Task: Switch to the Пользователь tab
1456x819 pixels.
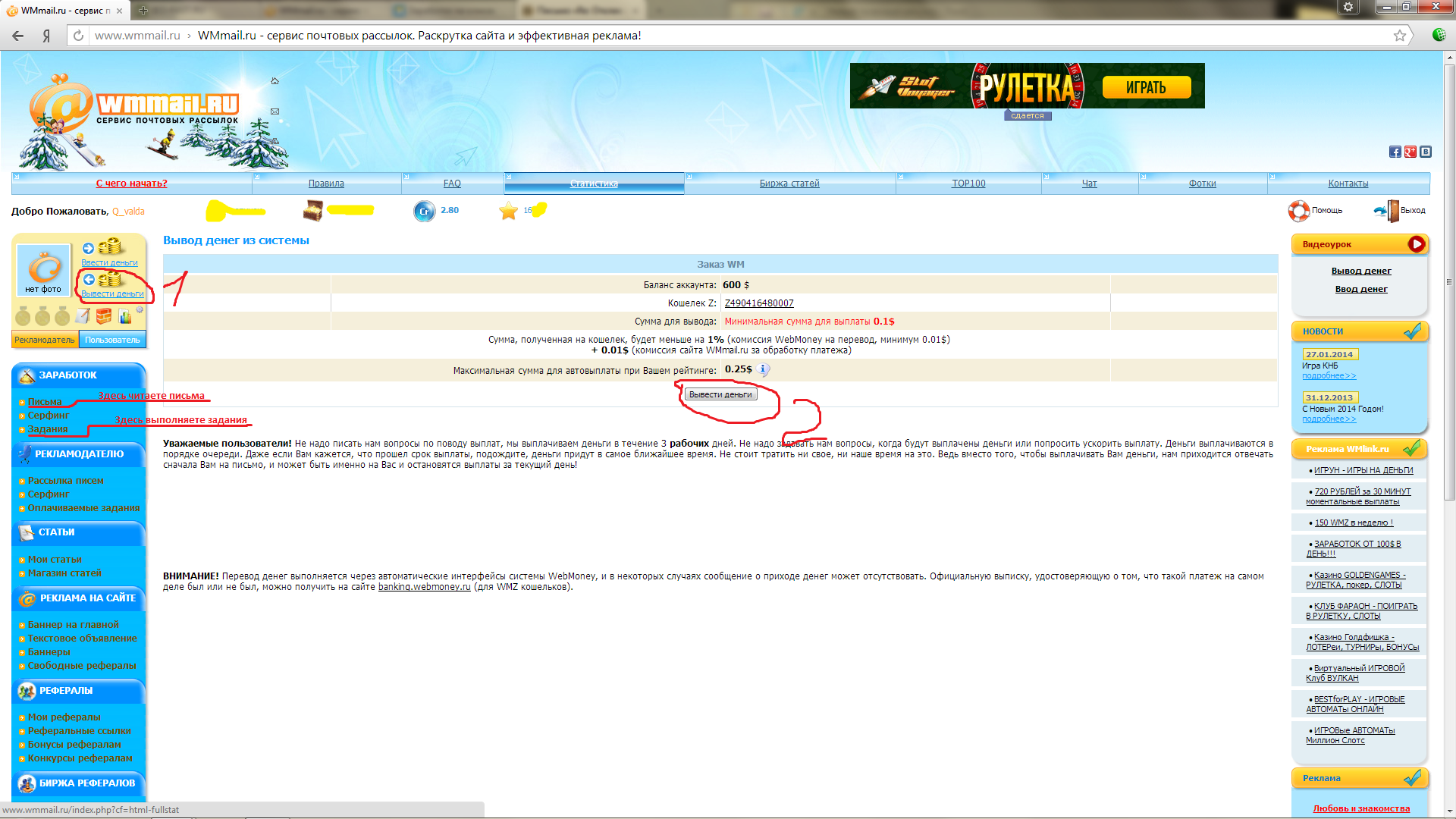Action: click(x=112, y=340)
